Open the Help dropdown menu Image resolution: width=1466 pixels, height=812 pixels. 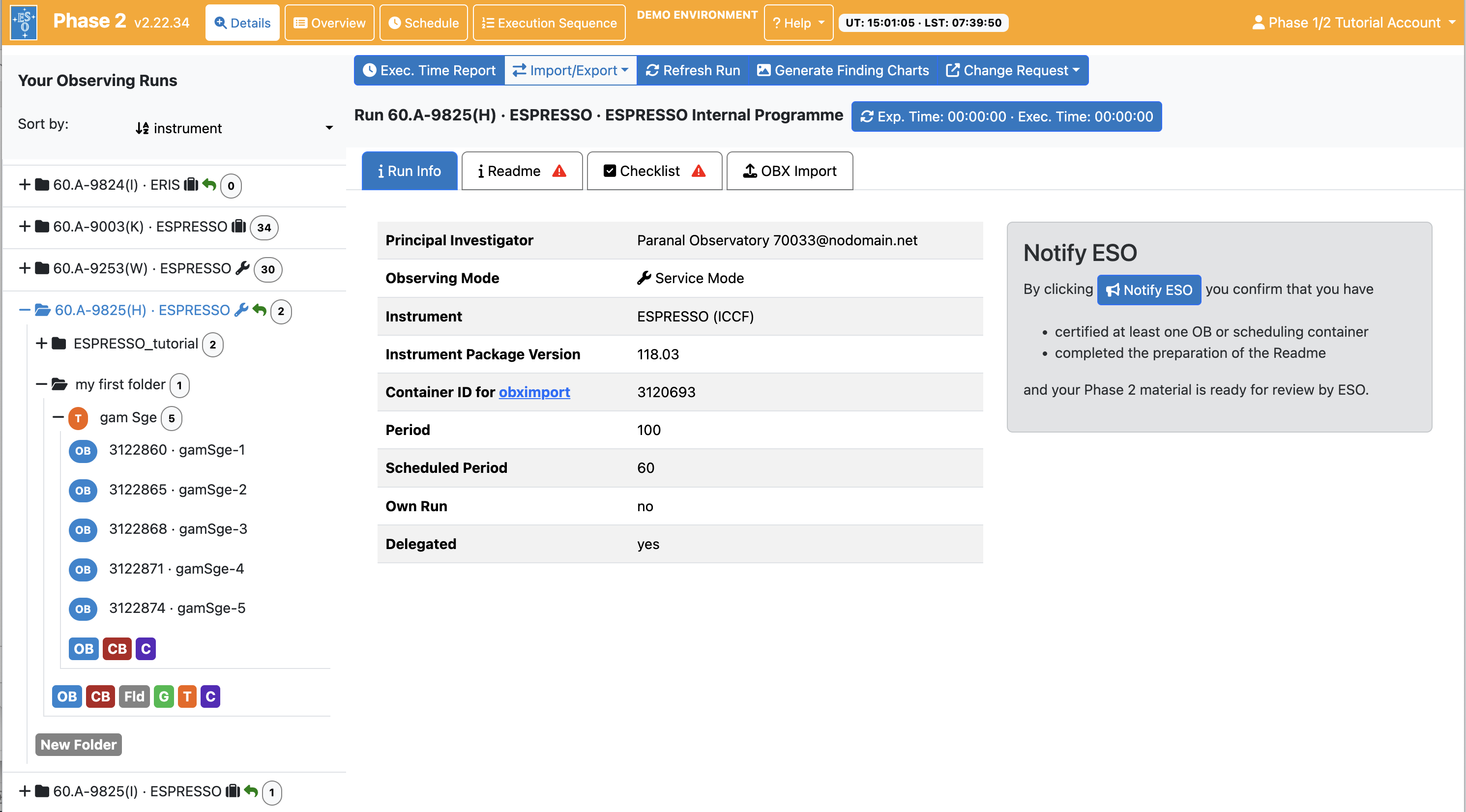(x=798, y=23)
